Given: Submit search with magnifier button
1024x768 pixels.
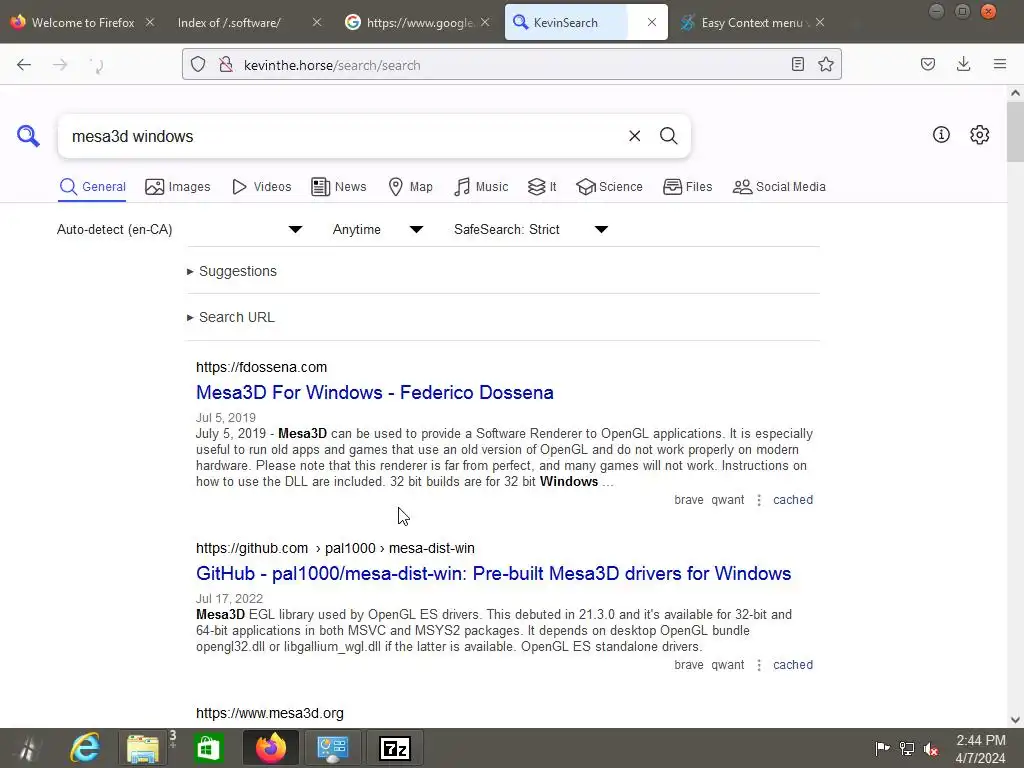Looking at the screenshot, I should [668, 136].
